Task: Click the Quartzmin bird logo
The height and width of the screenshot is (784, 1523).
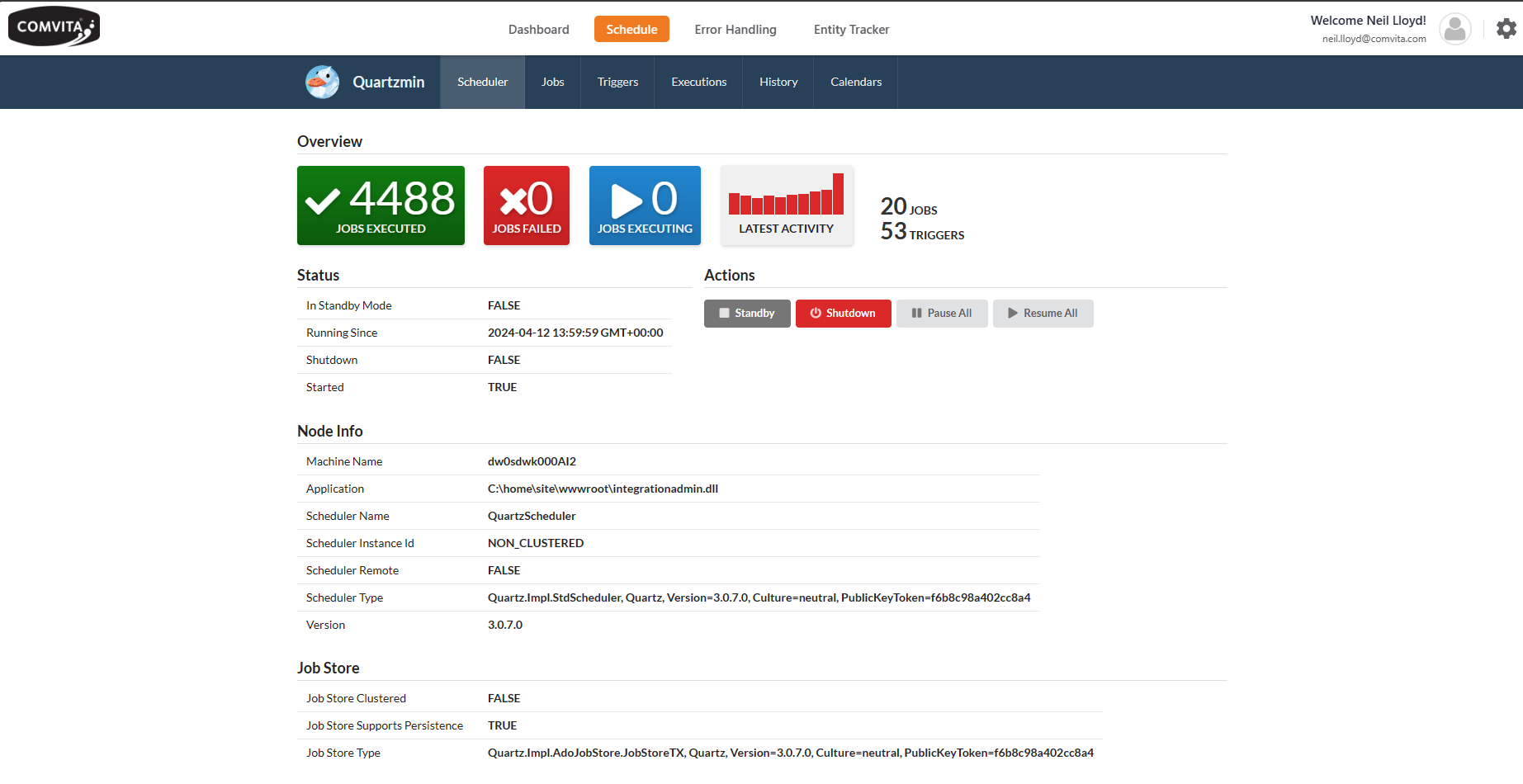Action: (322, 82)
